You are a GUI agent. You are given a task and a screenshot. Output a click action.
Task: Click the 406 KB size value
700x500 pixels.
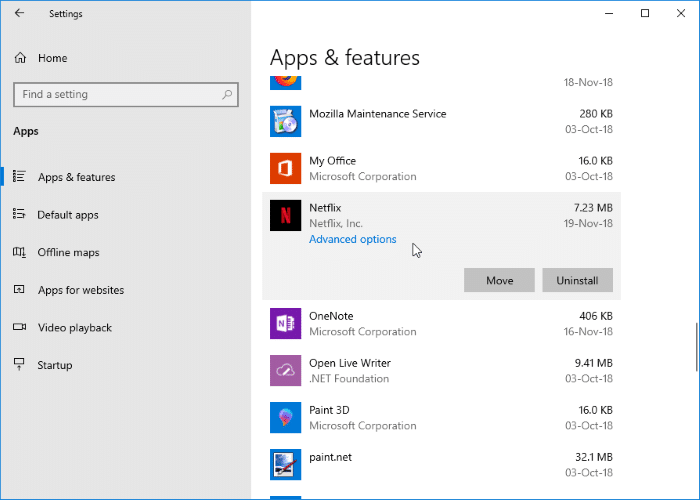[596, 316]
